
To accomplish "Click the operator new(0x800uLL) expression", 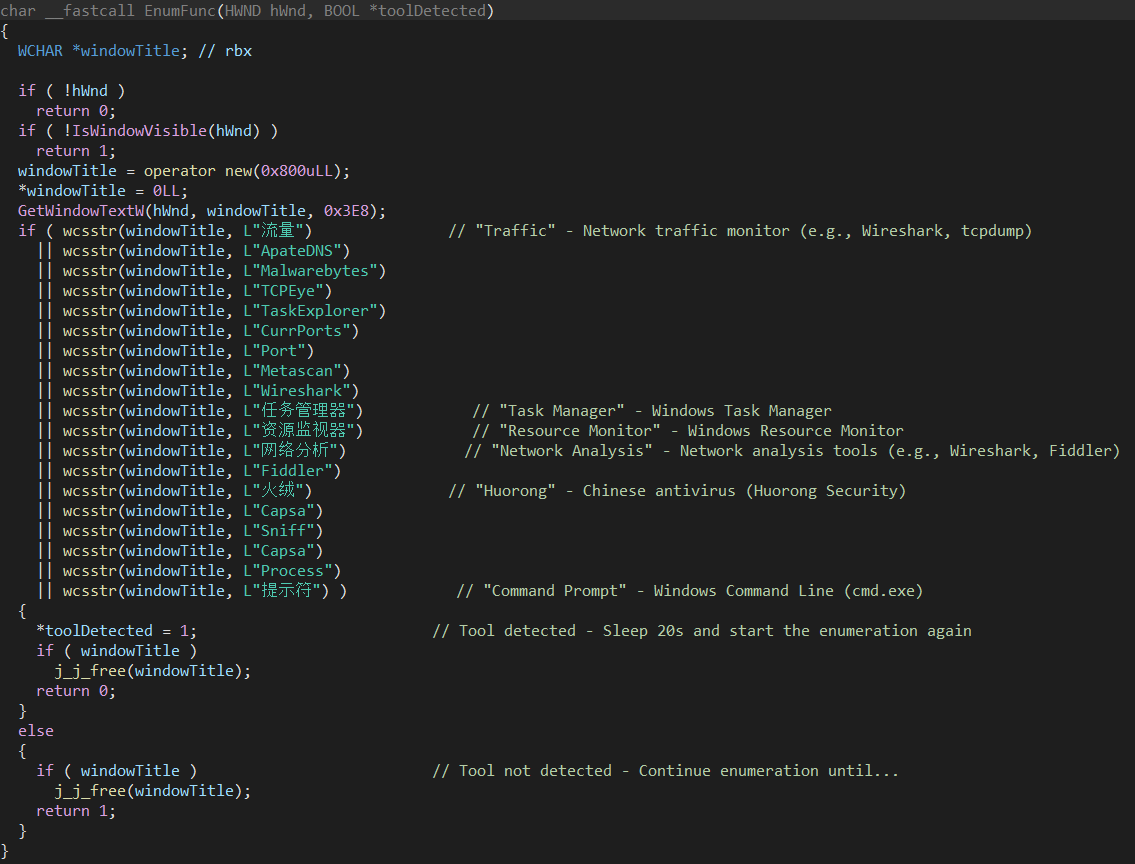I will tap(242, 171).
